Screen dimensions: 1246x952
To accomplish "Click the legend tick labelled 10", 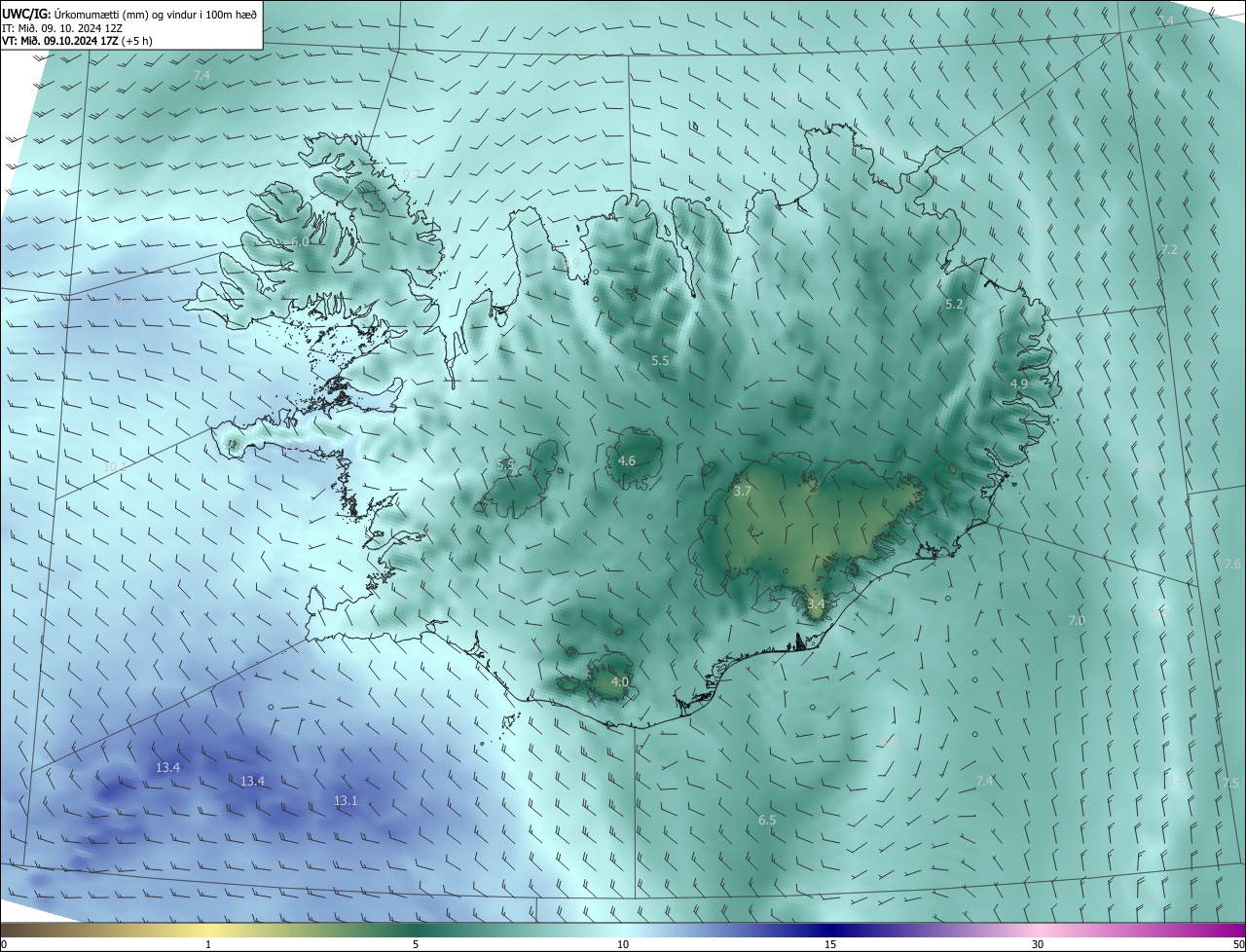I will pyautogui.click(x=623, y=944).
